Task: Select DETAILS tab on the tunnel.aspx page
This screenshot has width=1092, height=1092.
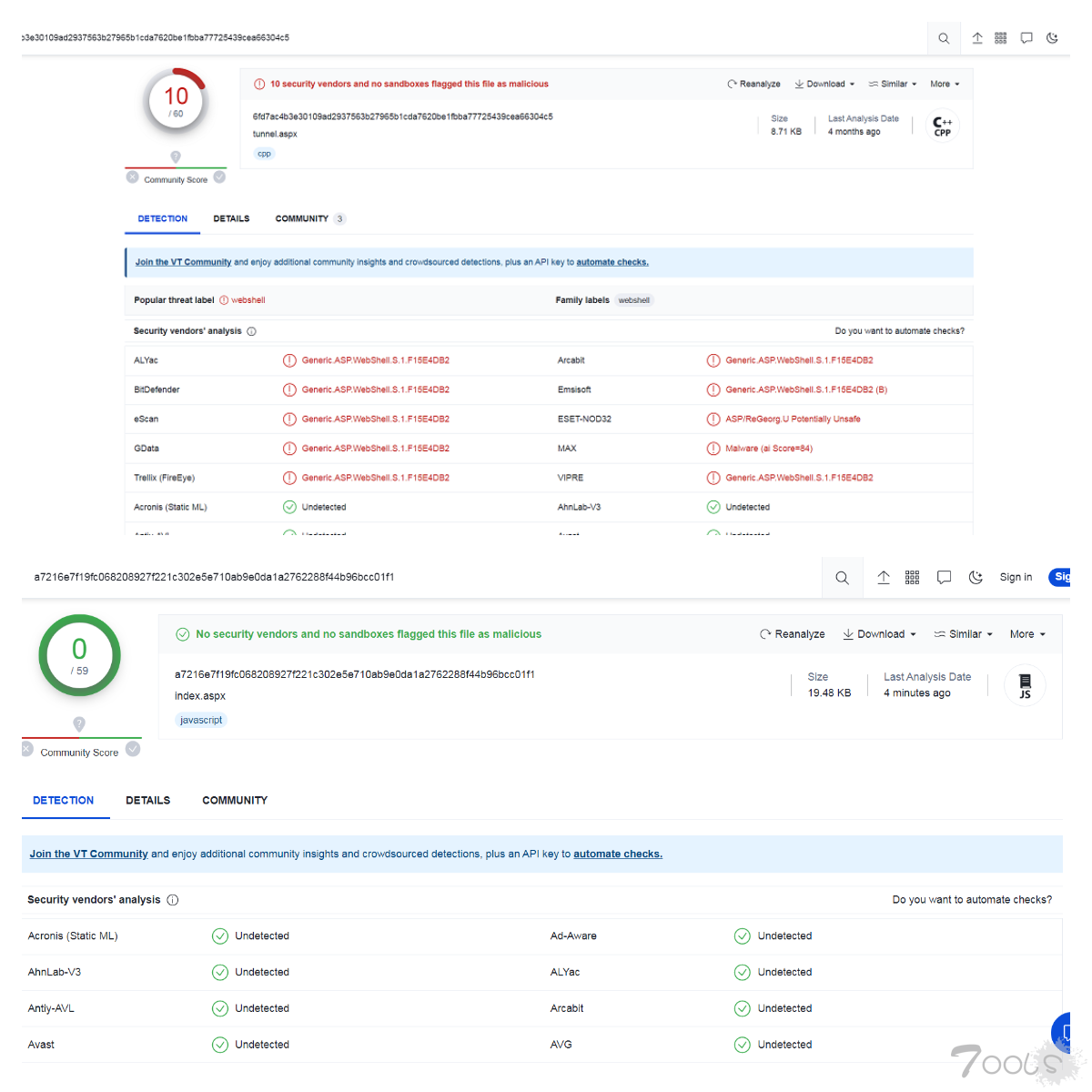Action: pyautogui.click(x=231, y=218)
